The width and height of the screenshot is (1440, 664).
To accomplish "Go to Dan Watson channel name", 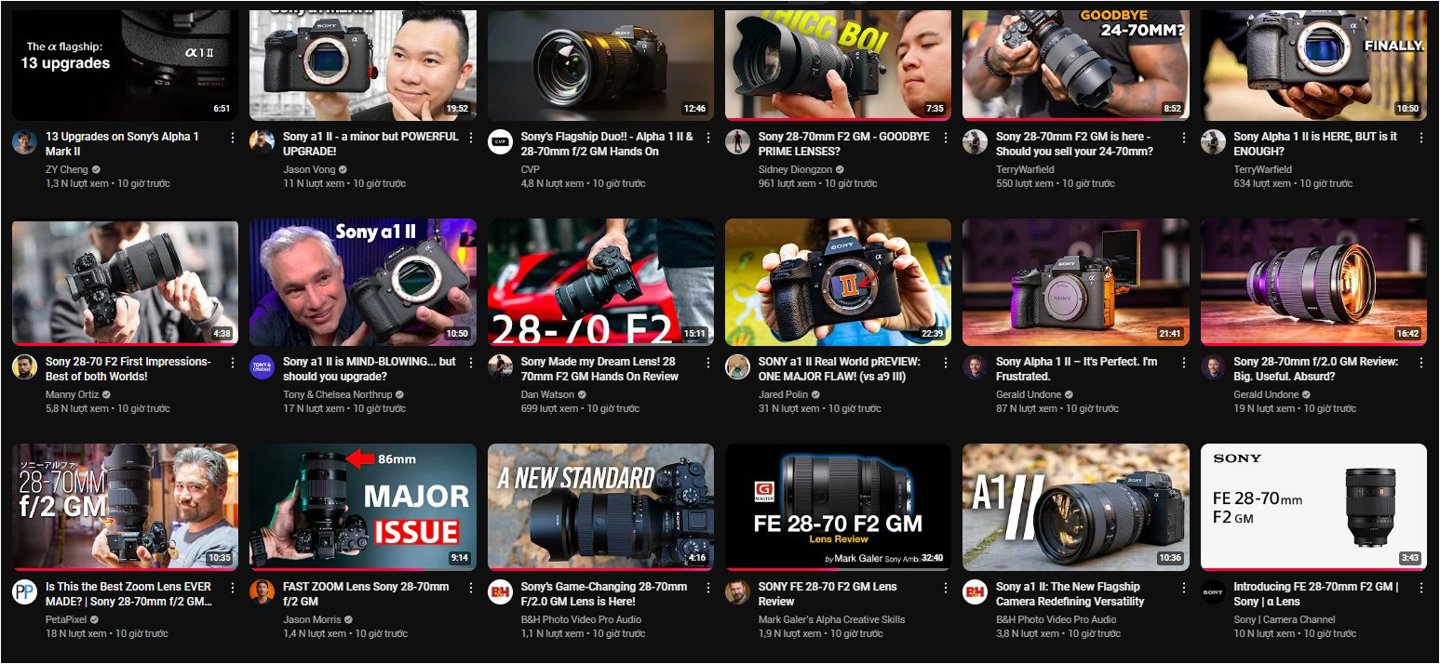I will click(x=548, y=394).
